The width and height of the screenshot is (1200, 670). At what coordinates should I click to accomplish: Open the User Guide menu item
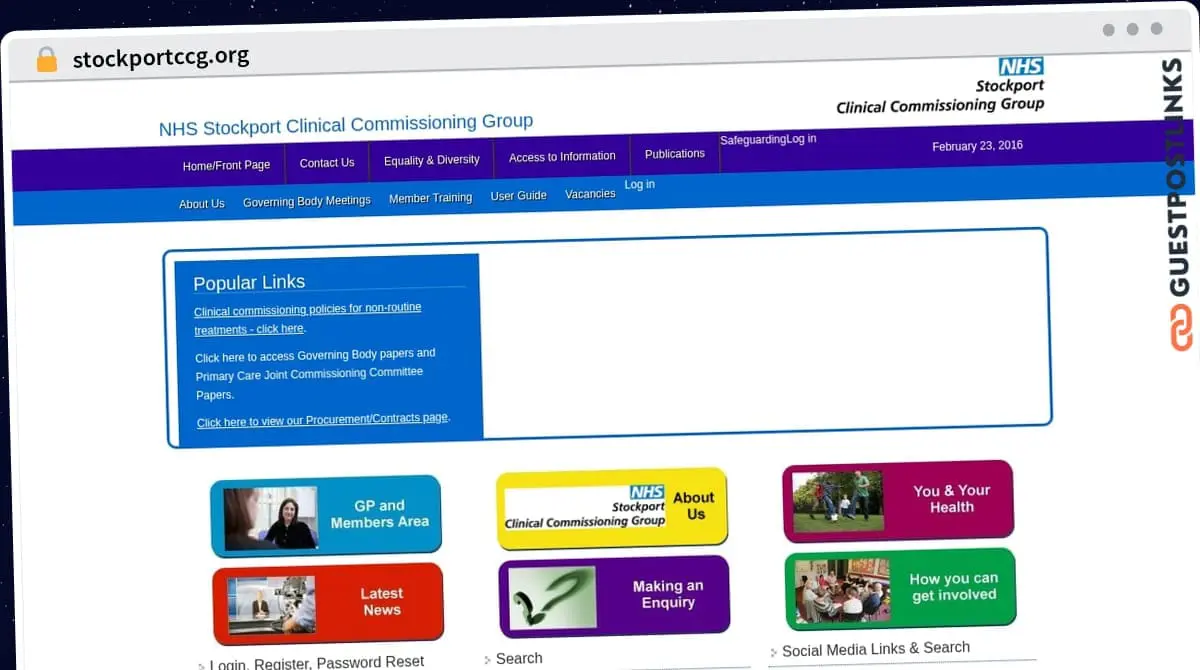pos(518,196)
